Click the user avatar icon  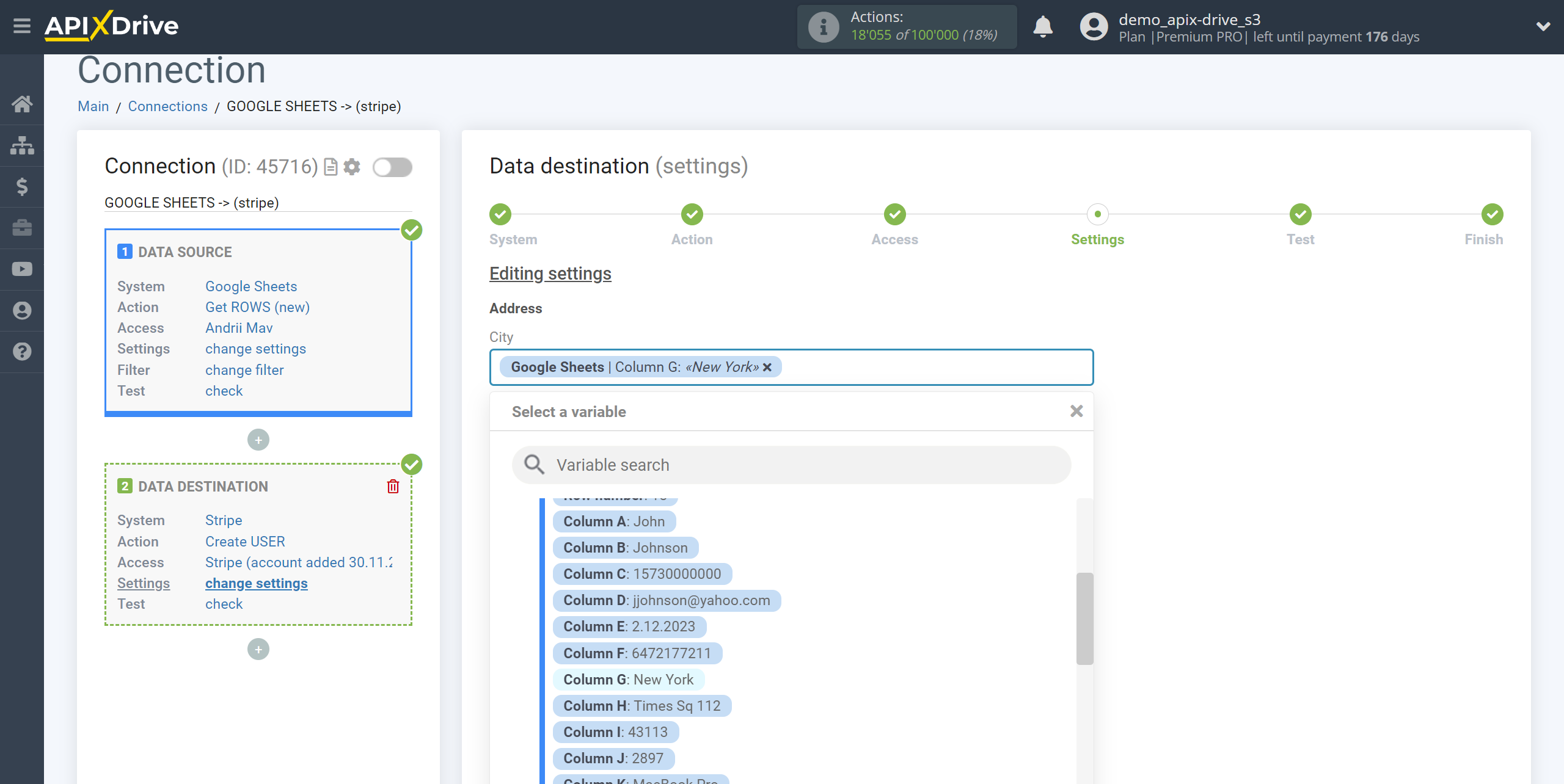1094,27
